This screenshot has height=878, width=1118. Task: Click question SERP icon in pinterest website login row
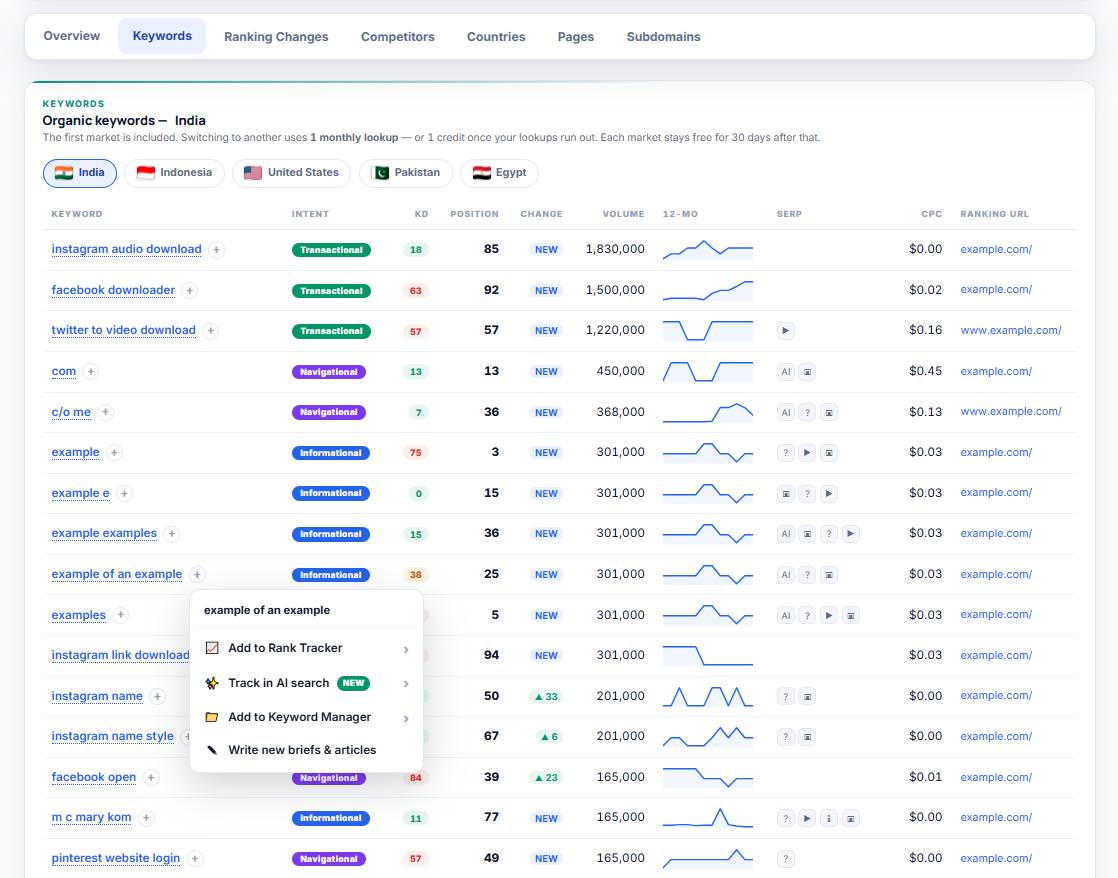pyautogui.click(x=786, y=859)
